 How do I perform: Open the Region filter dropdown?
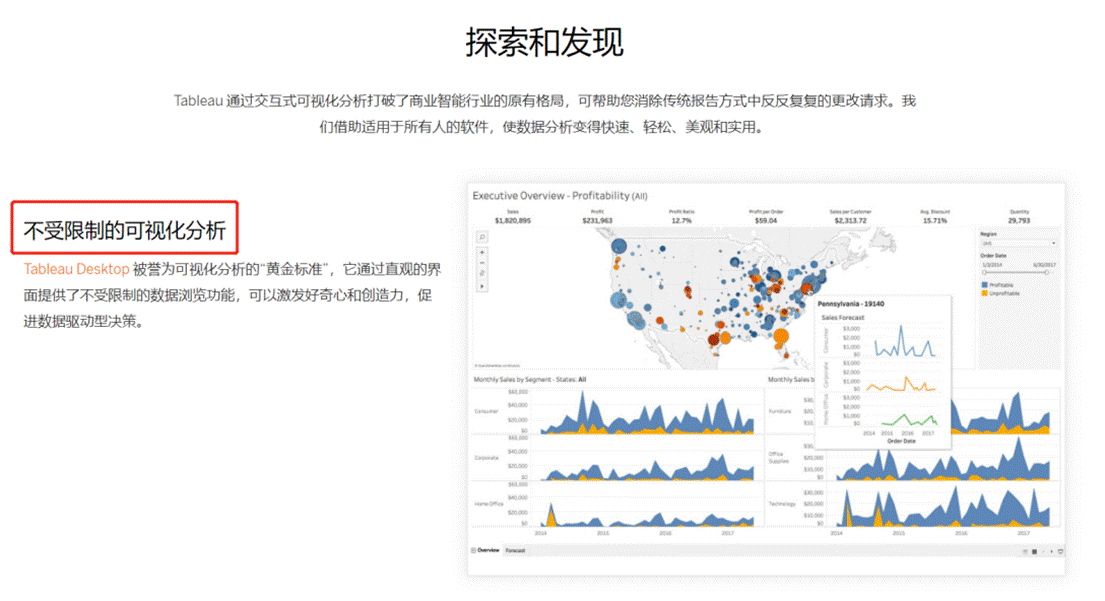(1019, 243)
